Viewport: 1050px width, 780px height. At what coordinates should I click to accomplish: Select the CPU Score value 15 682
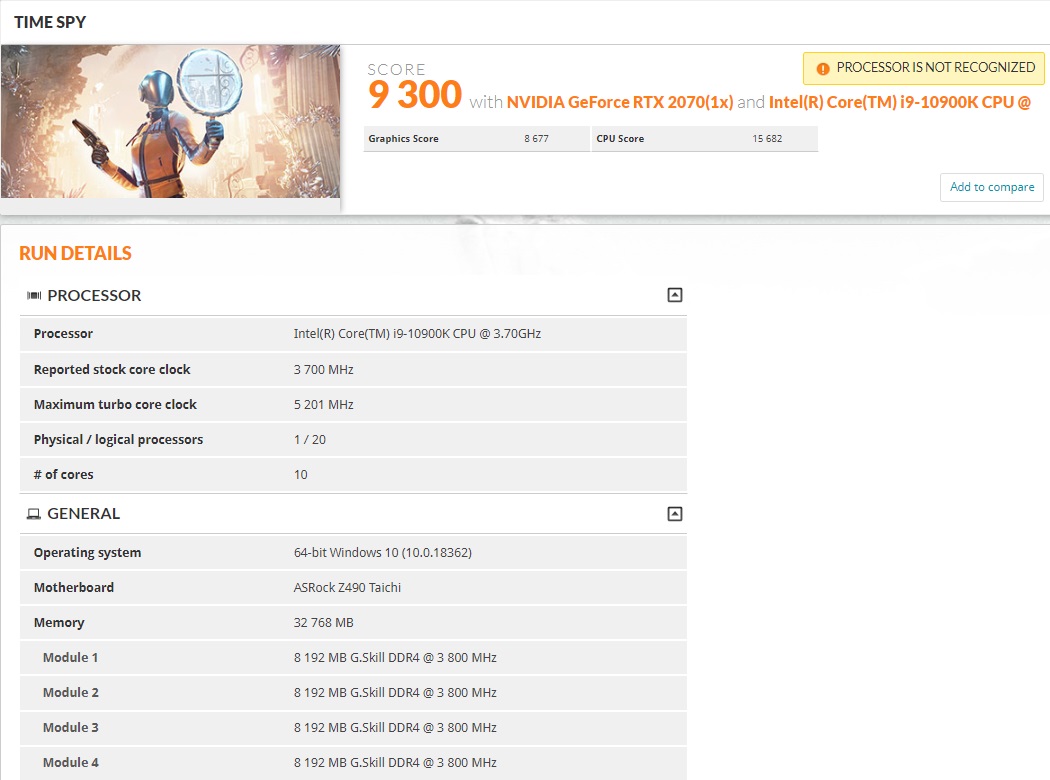(x=767, y=139)
